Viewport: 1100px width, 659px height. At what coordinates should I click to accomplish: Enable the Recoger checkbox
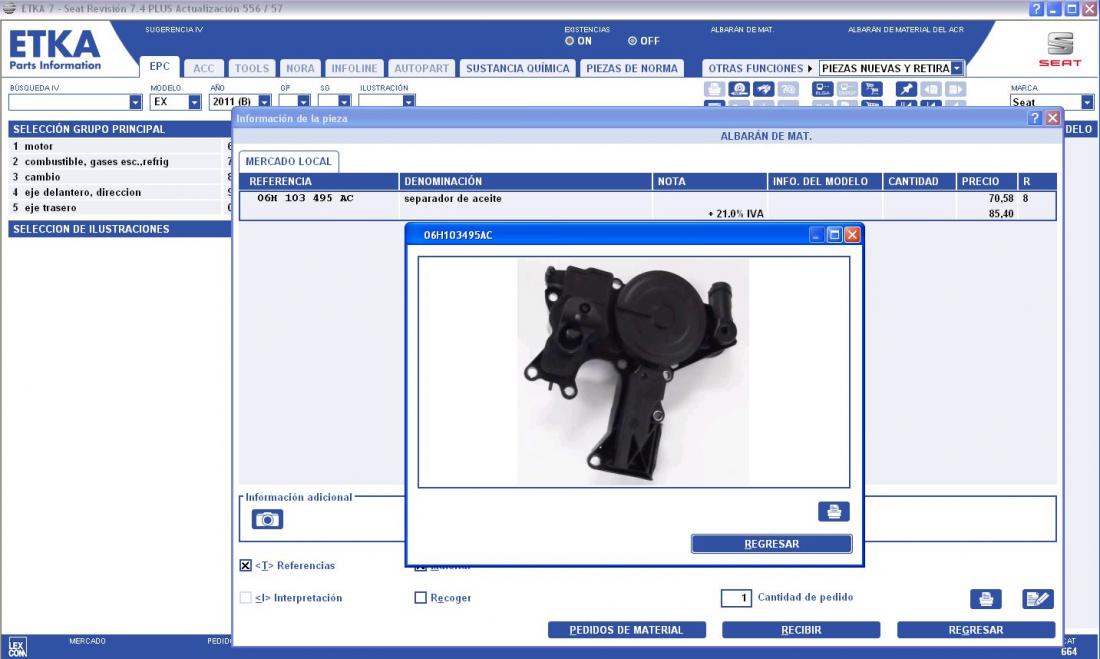[x=420, y=598]
